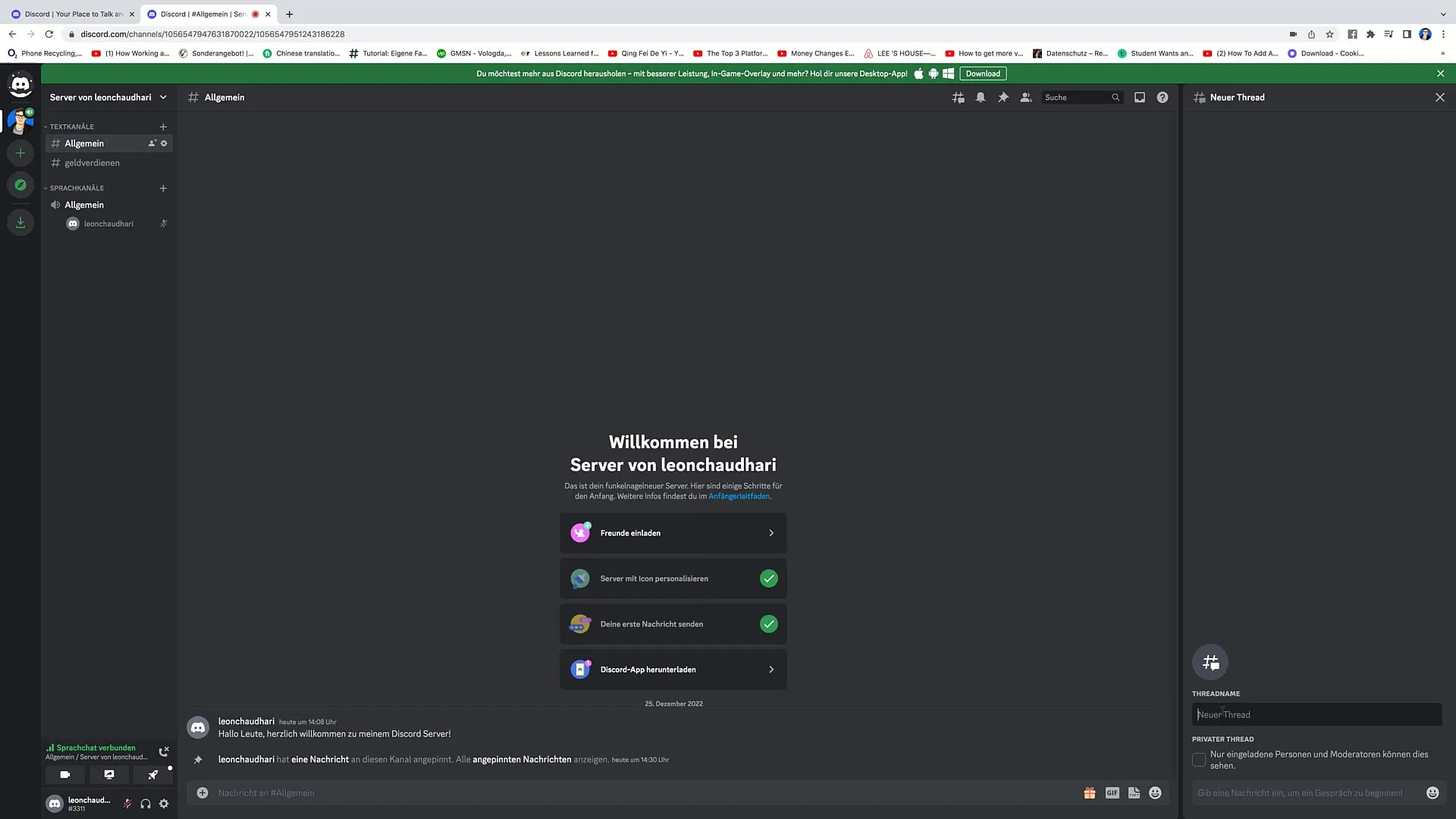Click the Anfängerleitfaden link
Viewport: 1456px width, 819px height.
tap(738, 496)
